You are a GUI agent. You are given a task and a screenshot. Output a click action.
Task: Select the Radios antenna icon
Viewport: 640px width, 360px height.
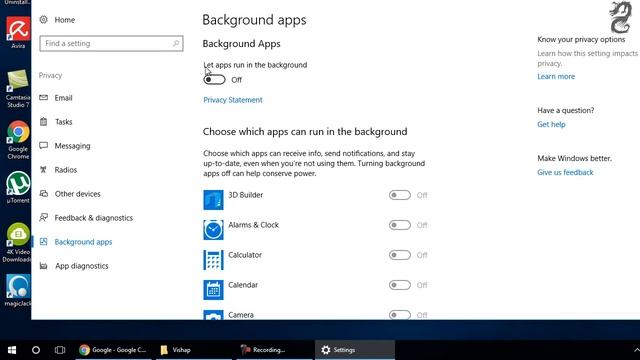click(44, 169)
